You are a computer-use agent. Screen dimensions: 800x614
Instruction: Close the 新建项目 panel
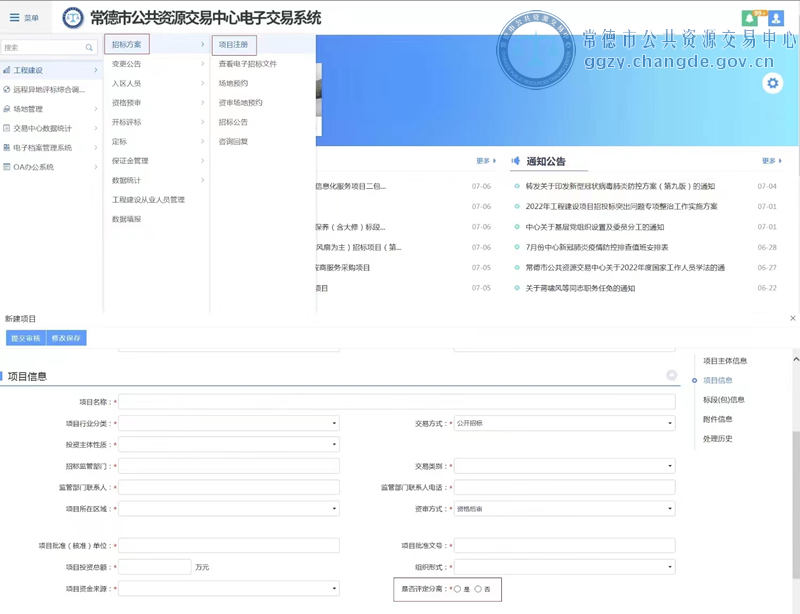click(x=792, y=318)
